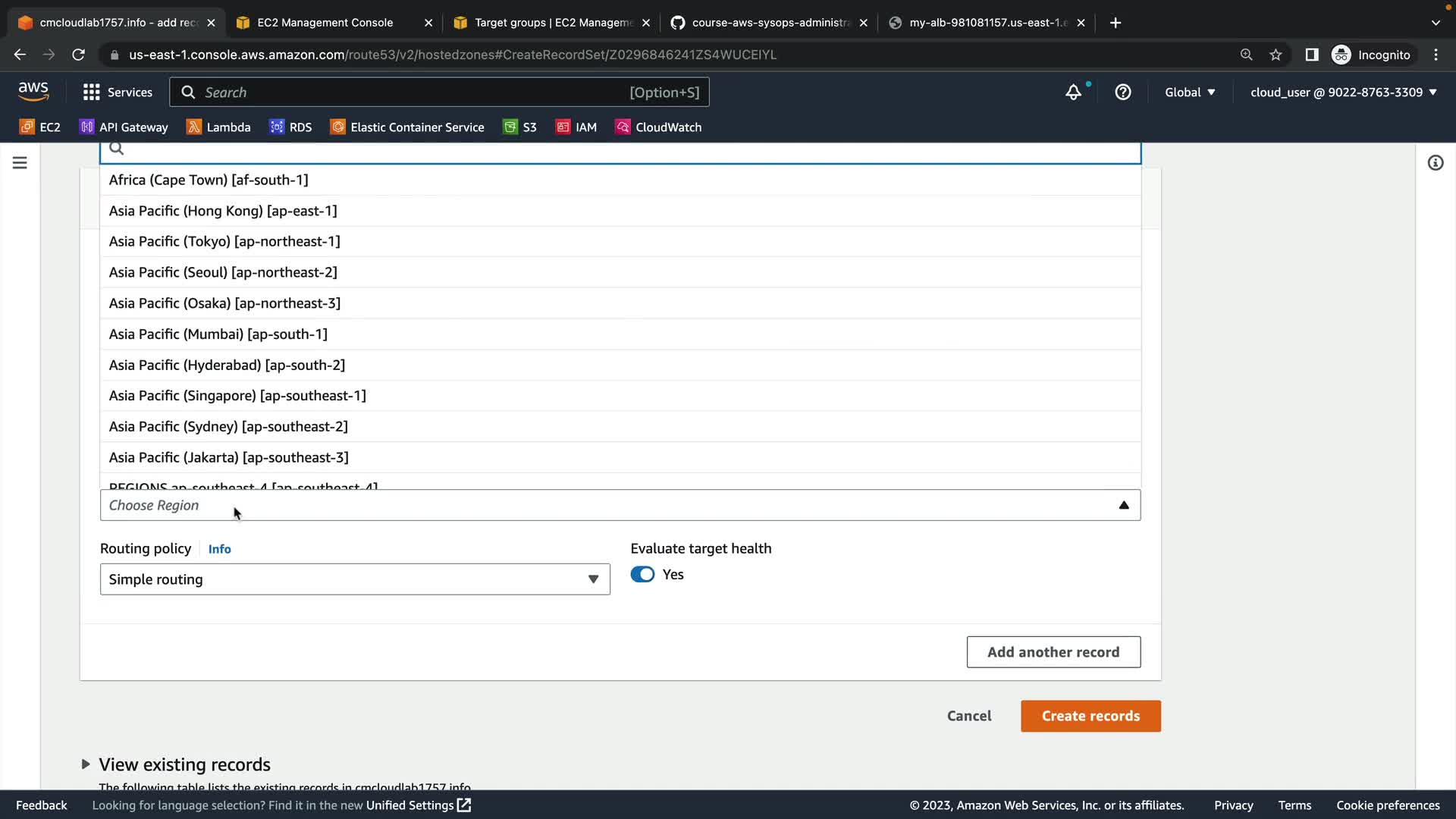The width and height of the screenshot is (1456, 819).
Task: Open CloudWatch shortcut in favorites bar
Action: pyautogui.click(x=658, y=127)
